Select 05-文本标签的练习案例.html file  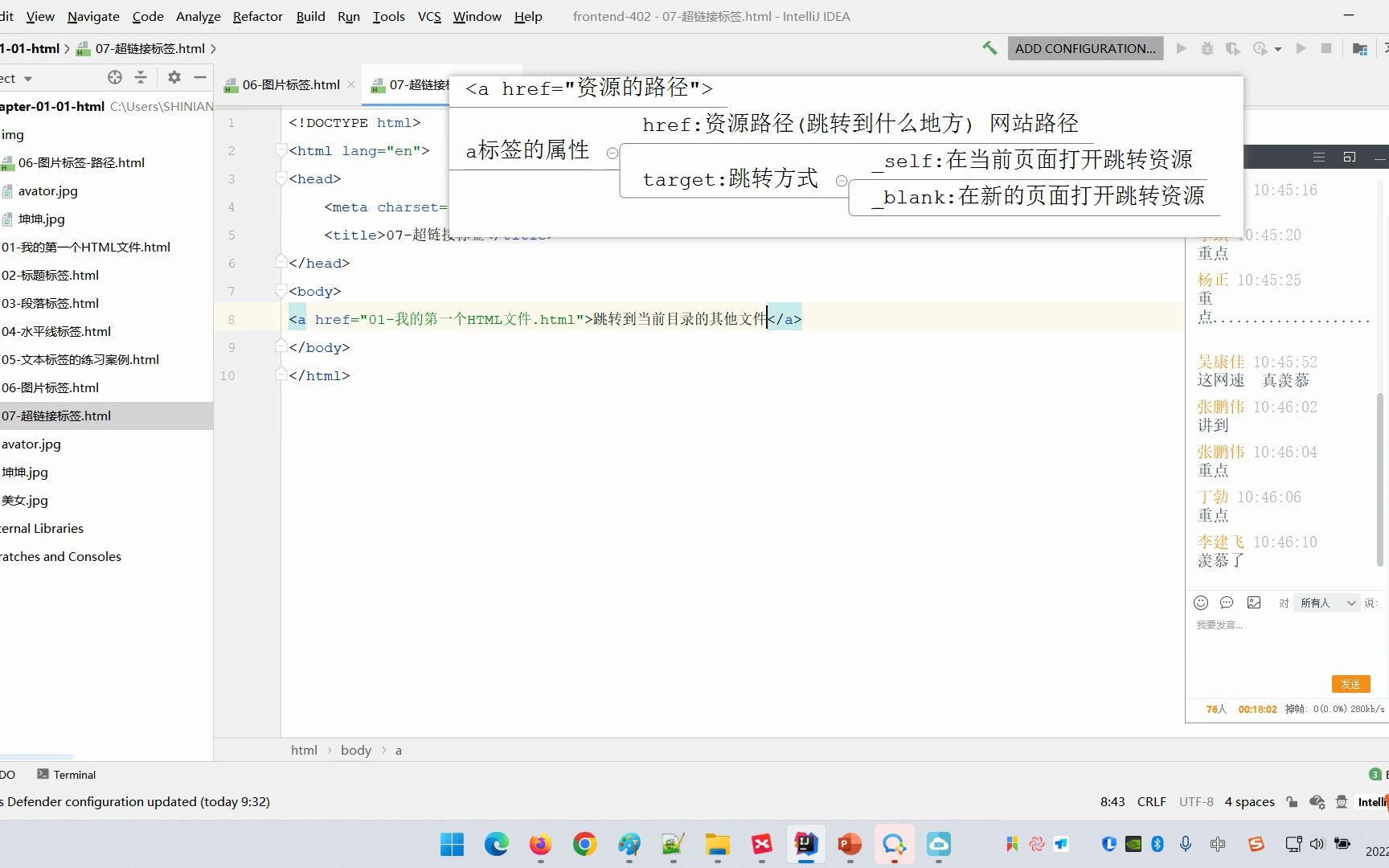click(x=80, y=359)
